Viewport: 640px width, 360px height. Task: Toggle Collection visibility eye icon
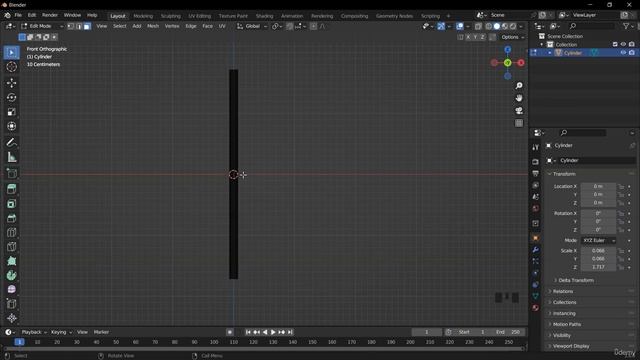[x=623, y=44]
